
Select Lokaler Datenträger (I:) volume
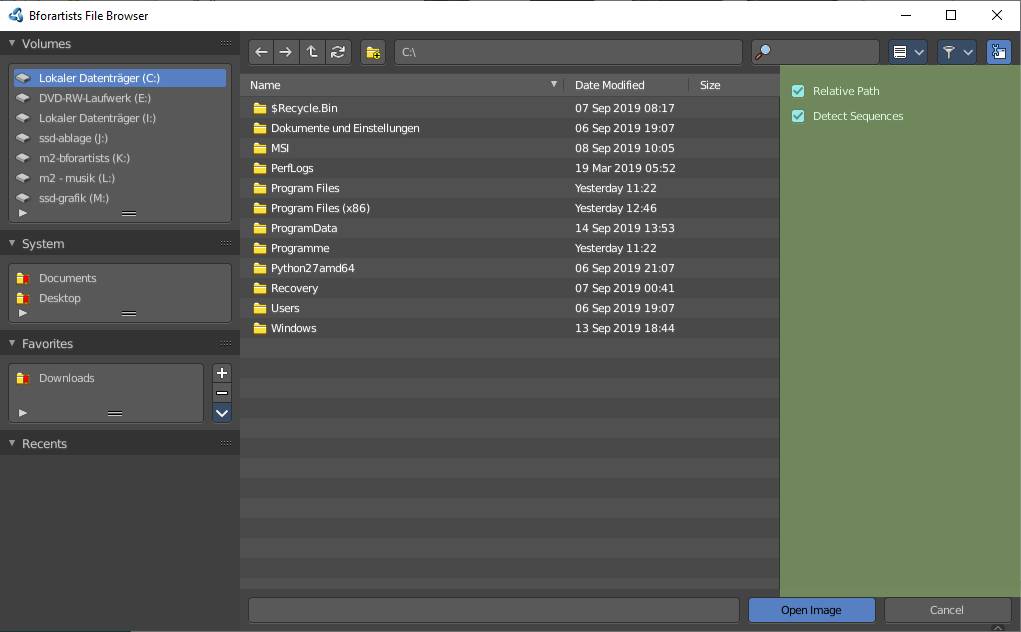point(120,118)
